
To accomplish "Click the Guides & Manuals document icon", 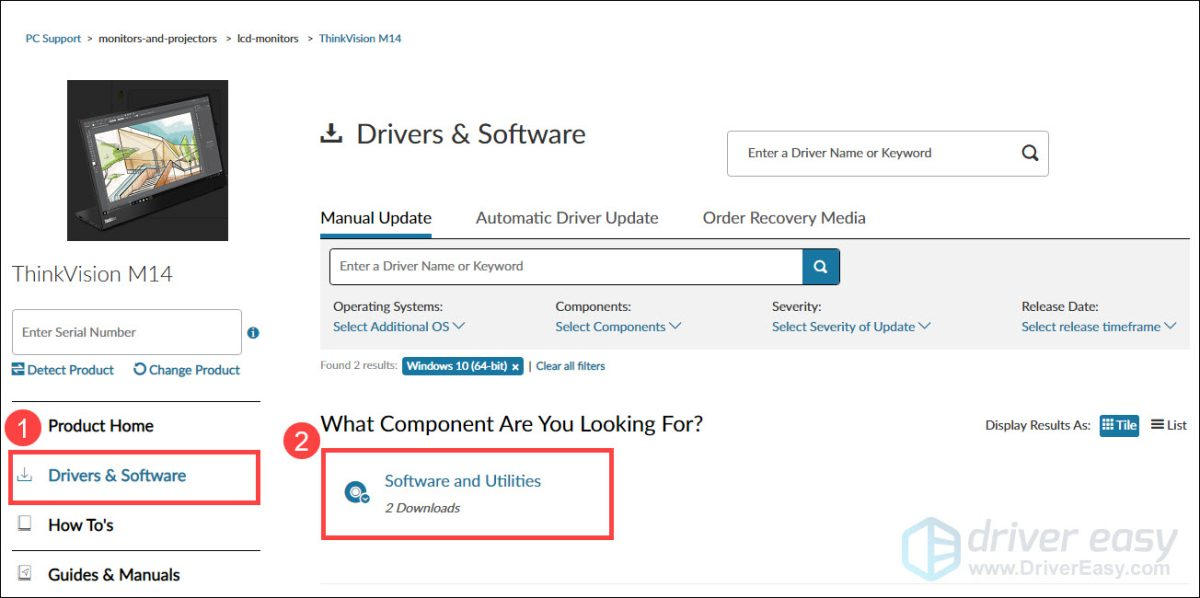I will [x=23, y=574].
